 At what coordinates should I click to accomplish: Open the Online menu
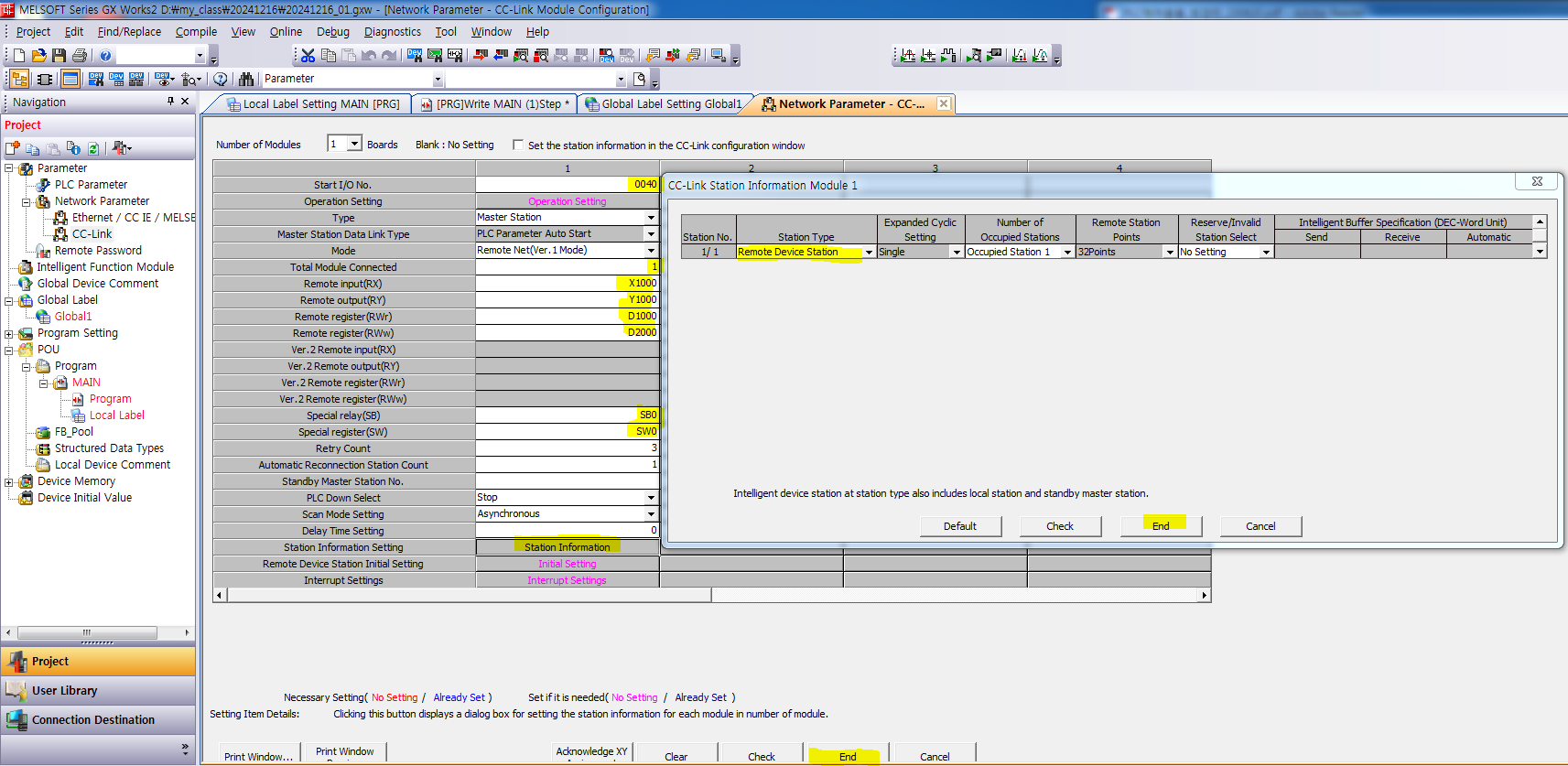click(x=286, y=31)
